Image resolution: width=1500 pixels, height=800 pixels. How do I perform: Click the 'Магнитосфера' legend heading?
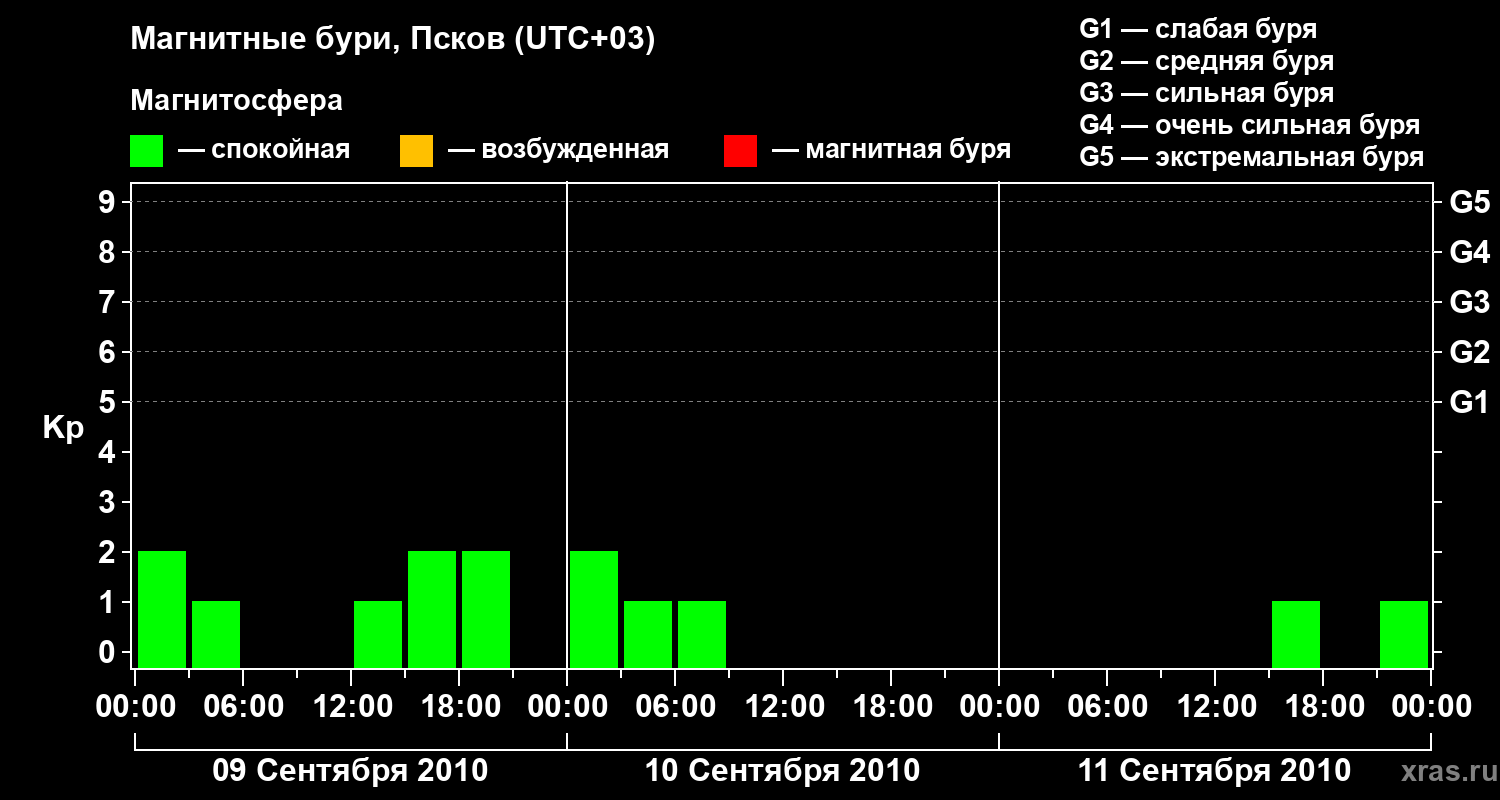point(237,101)
